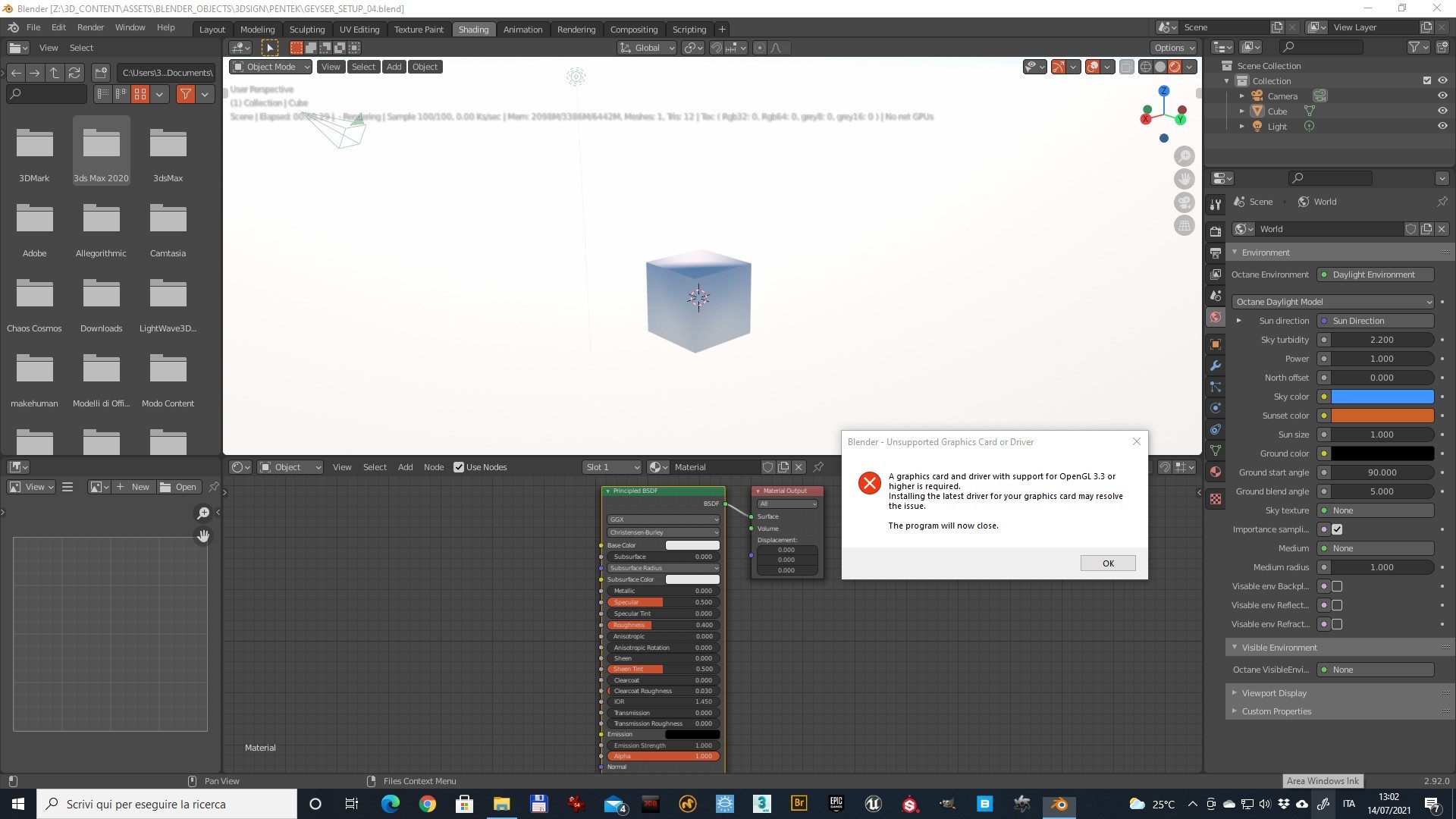Toggle camera view icon in viewport
The image size is (1456, 819).
[x=1184, y=202]
